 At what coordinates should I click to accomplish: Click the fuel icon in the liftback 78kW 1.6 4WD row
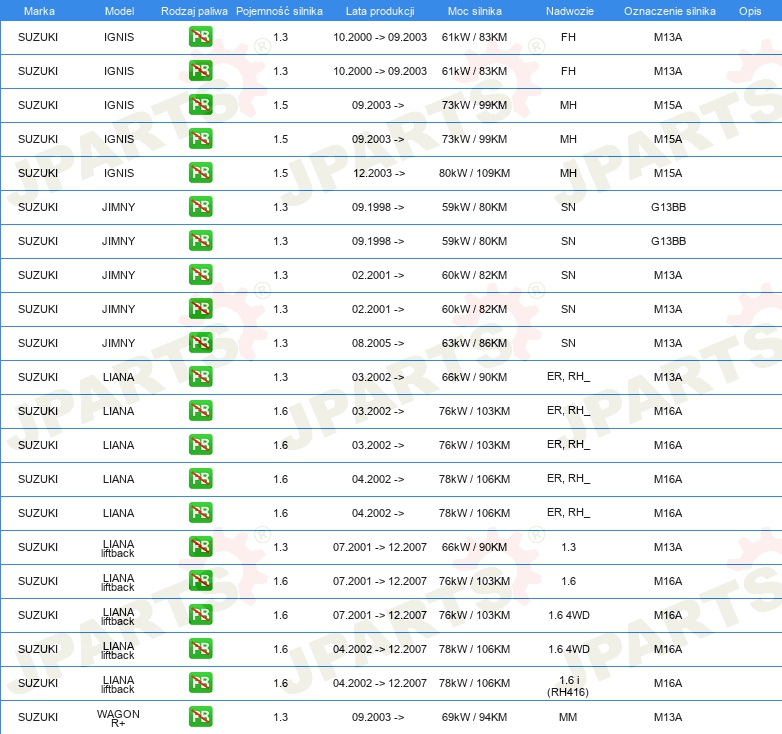pyautogui.click(x=200, y=648)
